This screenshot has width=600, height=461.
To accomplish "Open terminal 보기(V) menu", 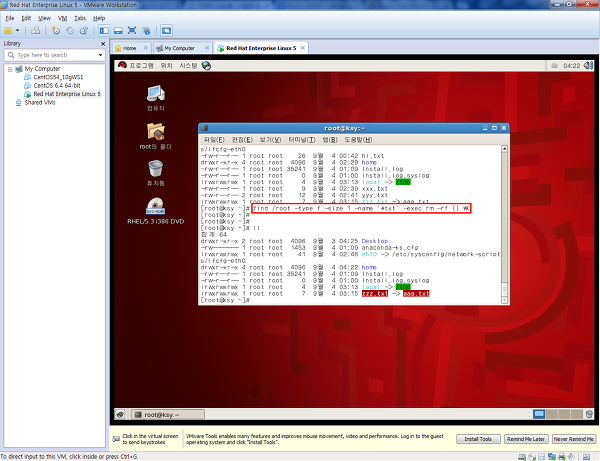I will (x=270, y=140).
